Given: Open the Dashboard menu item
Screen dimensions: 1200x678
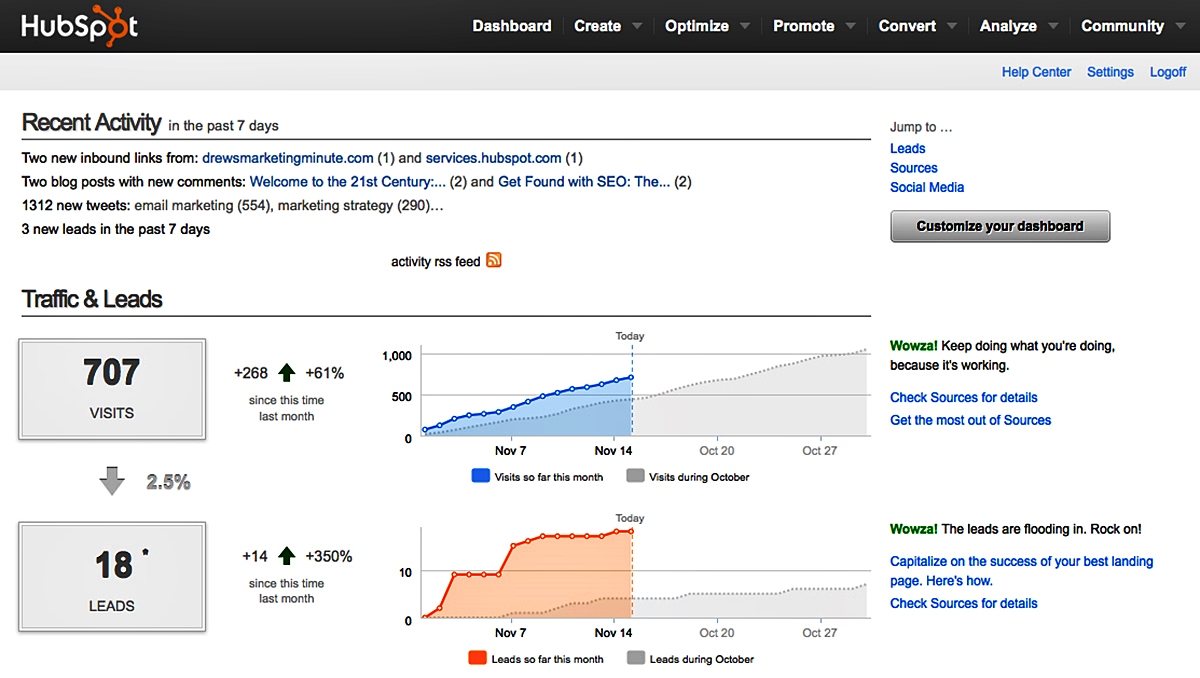Looking at the screenshot, I should click(x=511, y=26).
